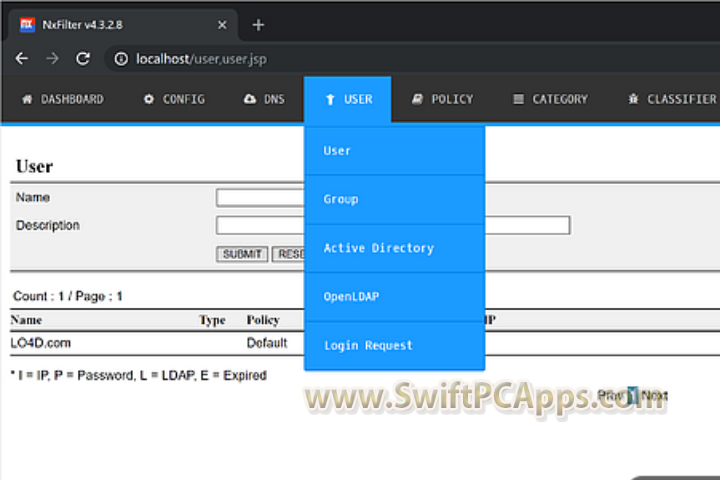Open the DASHBOARD menu
This screenshot has height=480, width=720.
point(63,99)
